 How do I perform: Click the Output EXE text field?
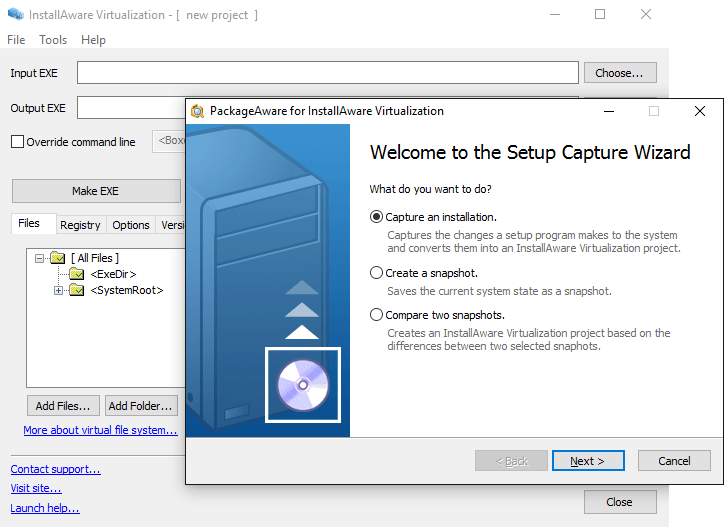coord(131,108)
